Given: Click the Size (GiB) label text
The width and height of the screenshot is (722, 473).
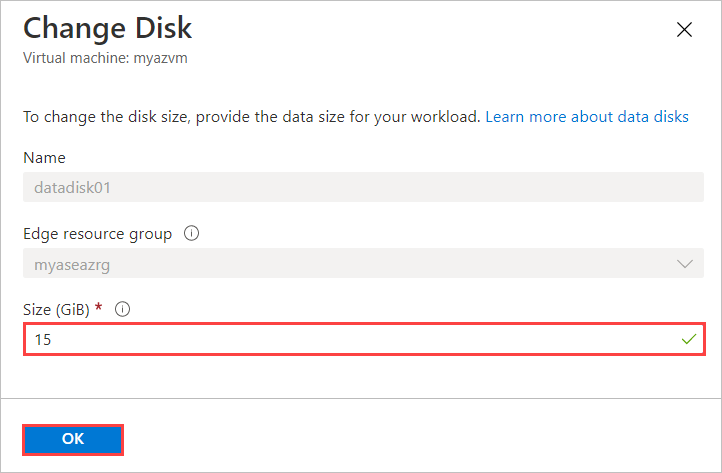Looking at the screenshot, I should point(57,310).
